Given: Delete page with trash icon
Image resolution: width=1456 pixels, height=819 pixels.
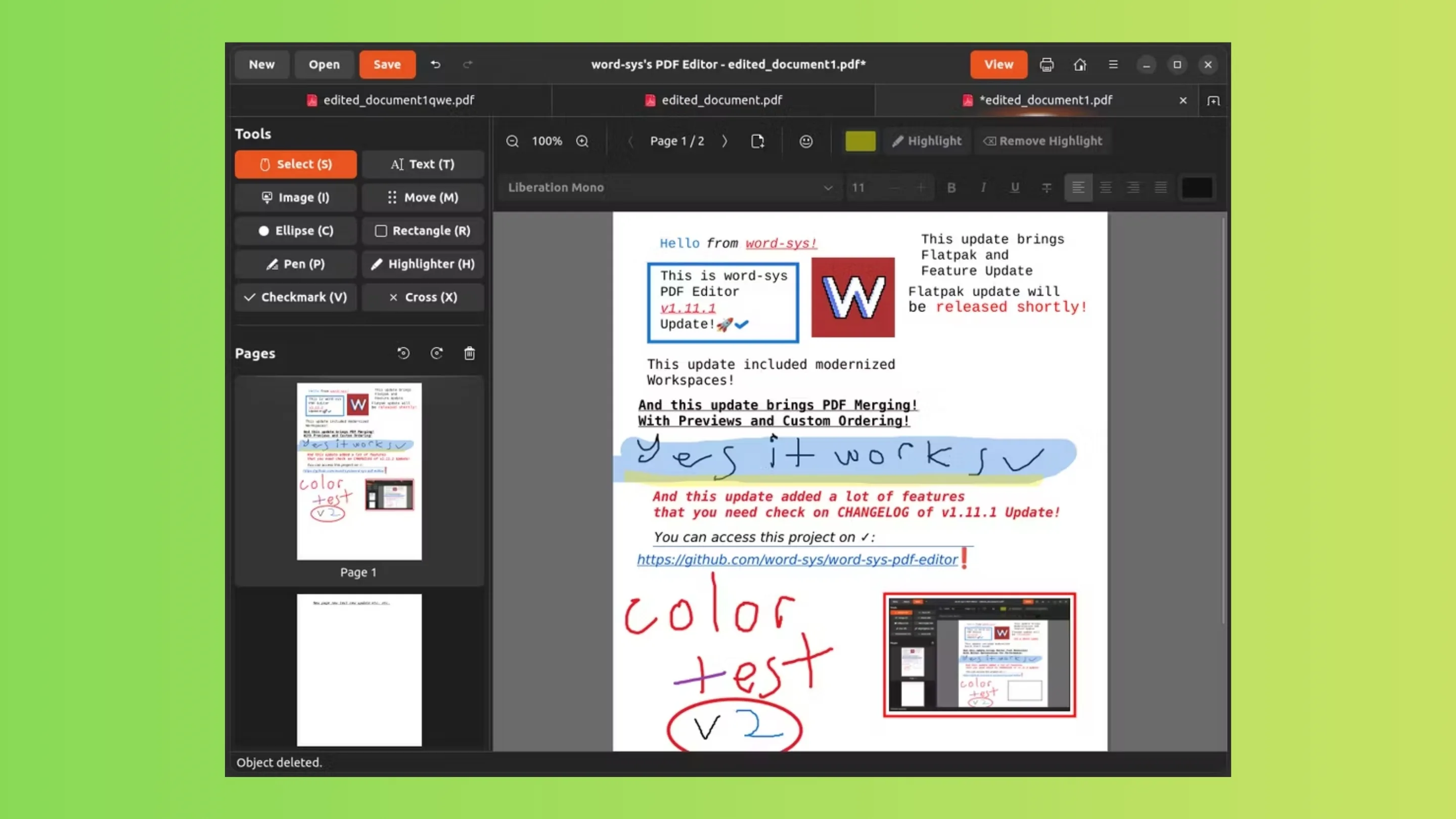Looking at the screenshot, I should click(x=469, y=353).
